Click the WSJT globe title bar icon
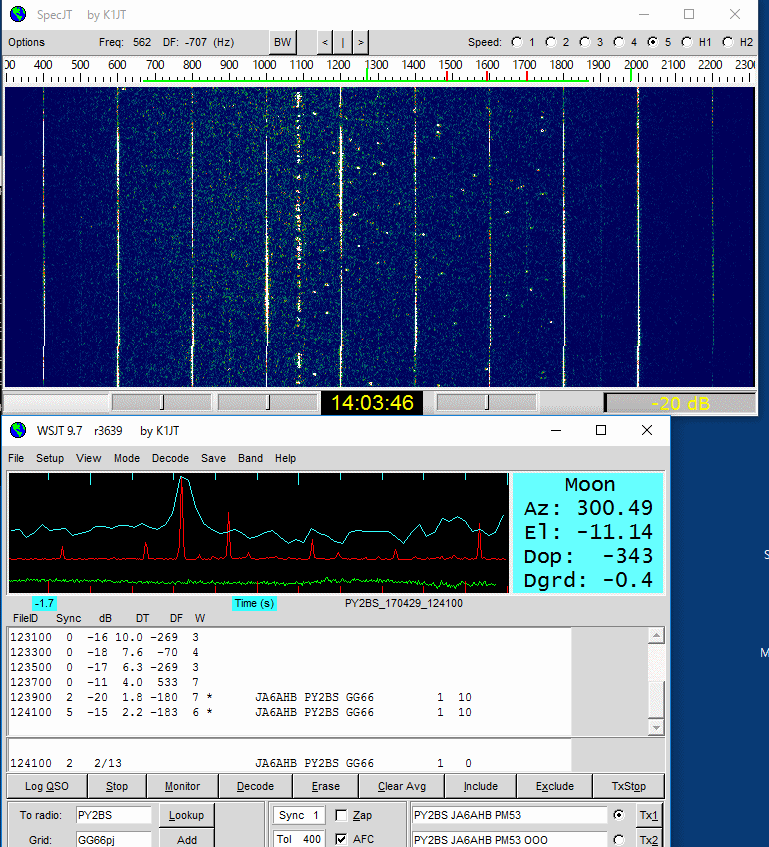 pyautogui.click(x=17, y=430)
